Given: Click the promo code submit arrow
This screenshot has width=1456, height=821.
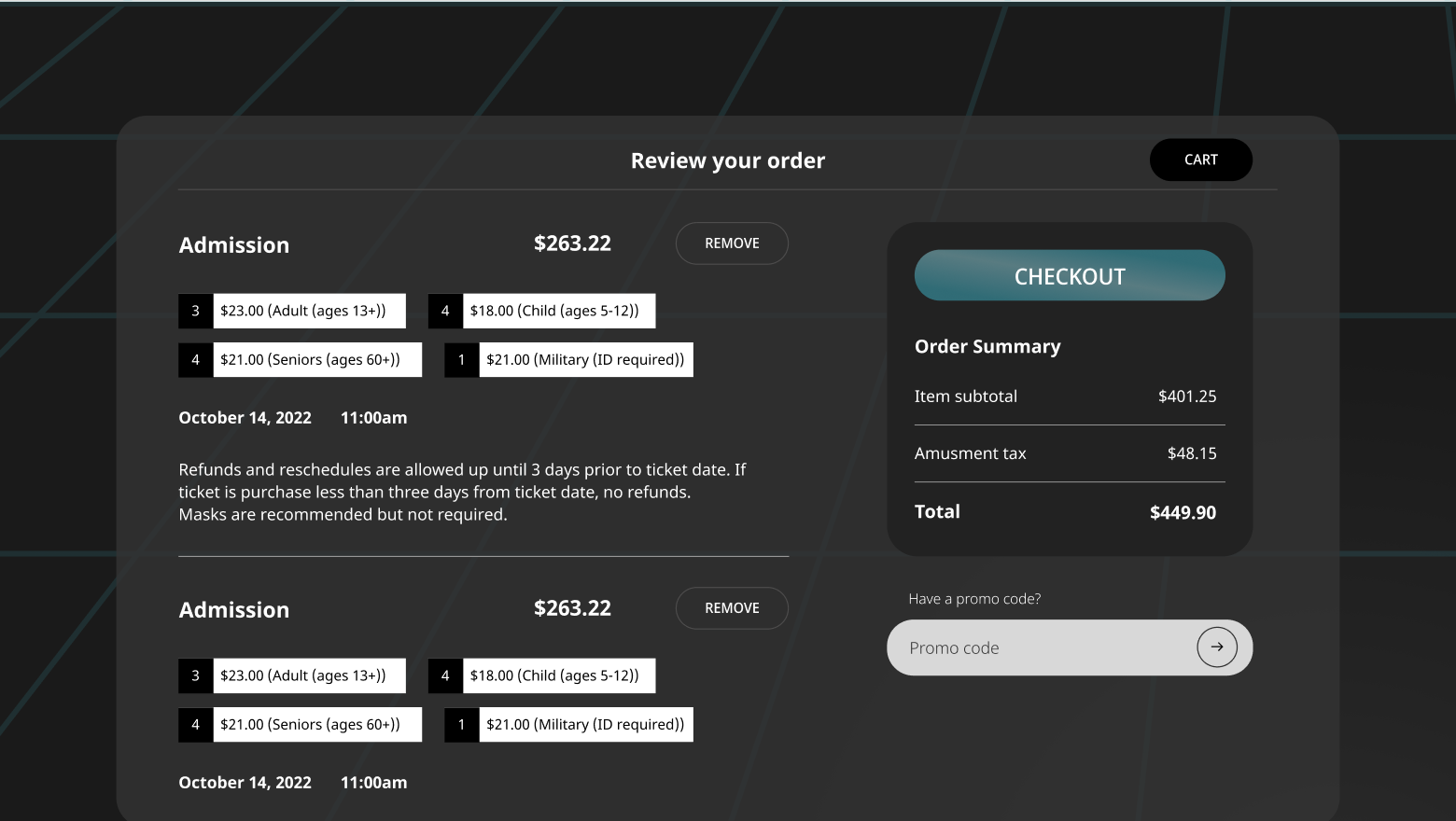Looking at the screenshot, I should (x=1217, y=647).
